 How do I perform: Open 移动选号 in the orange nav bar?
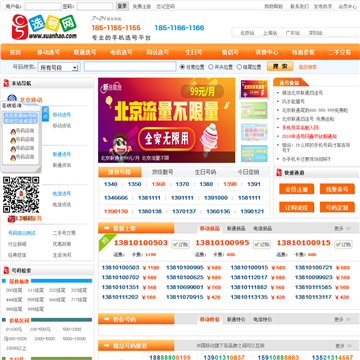coord(49,52)
